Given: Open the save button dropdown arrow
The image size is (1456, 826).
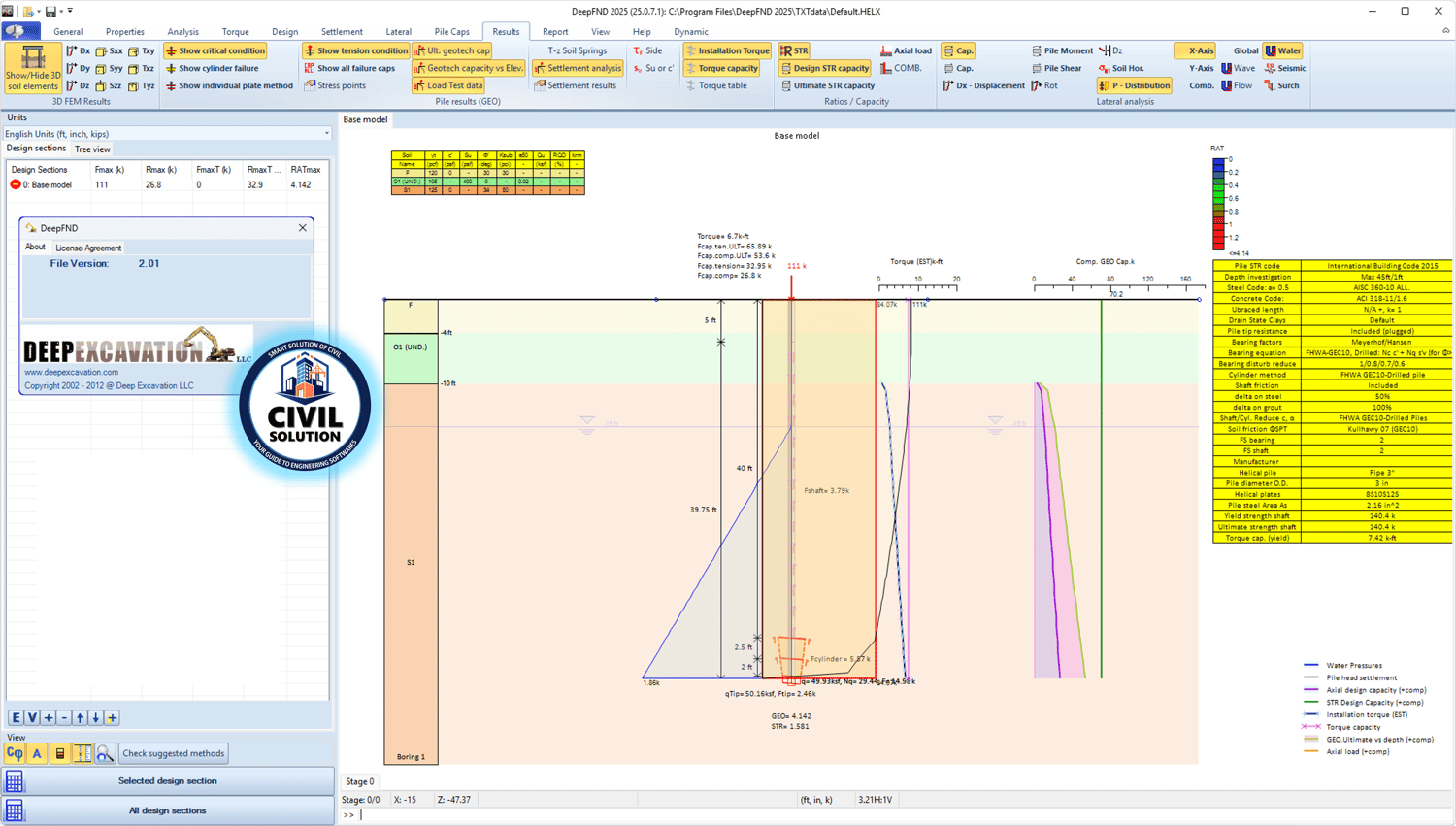Looking at the screenshot, I should click(61, 12).
